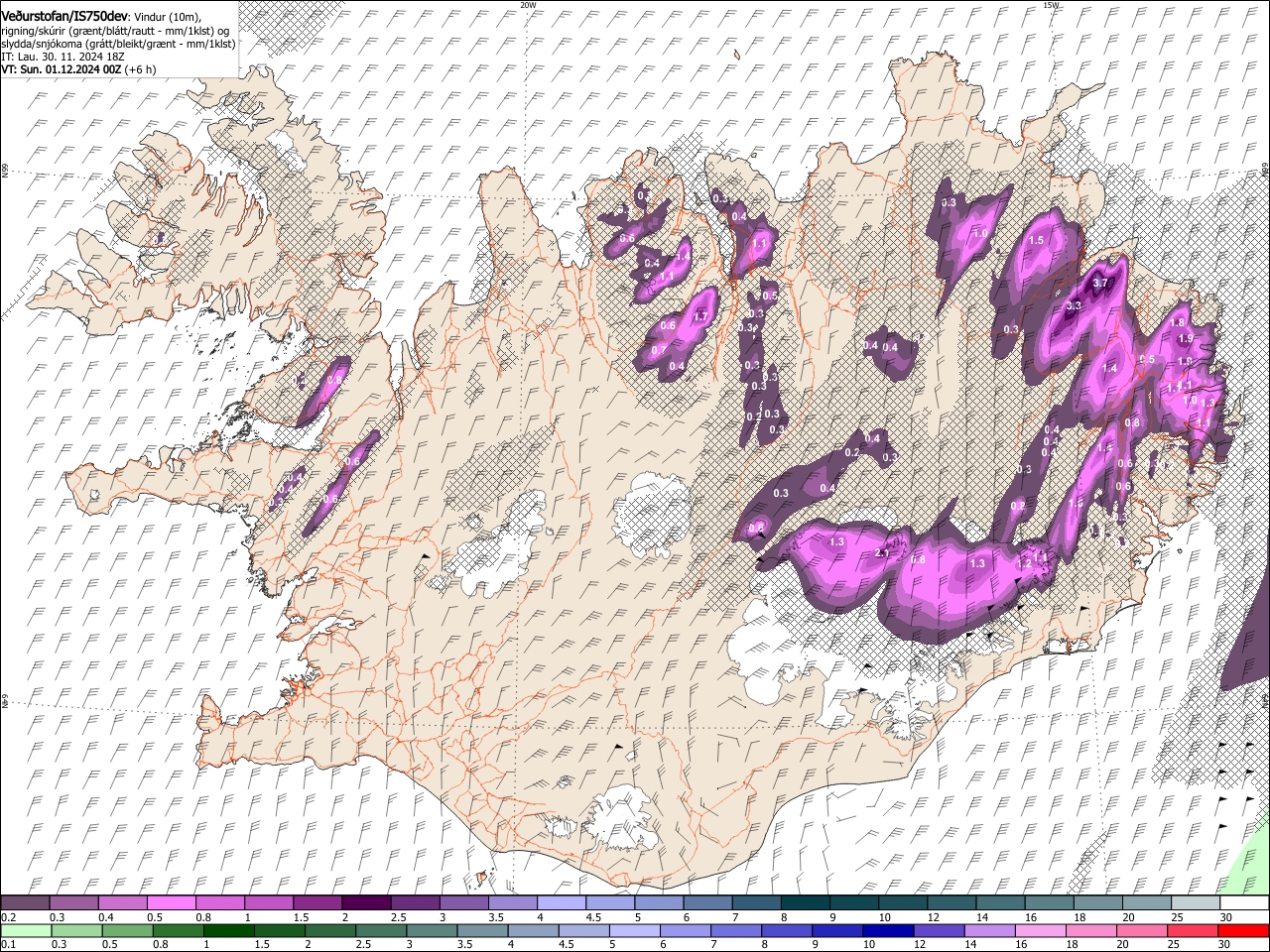This screenshot has height=952, width=1270.
Task: Click the '20W' longitude label
Action: (x=527, y=5)
